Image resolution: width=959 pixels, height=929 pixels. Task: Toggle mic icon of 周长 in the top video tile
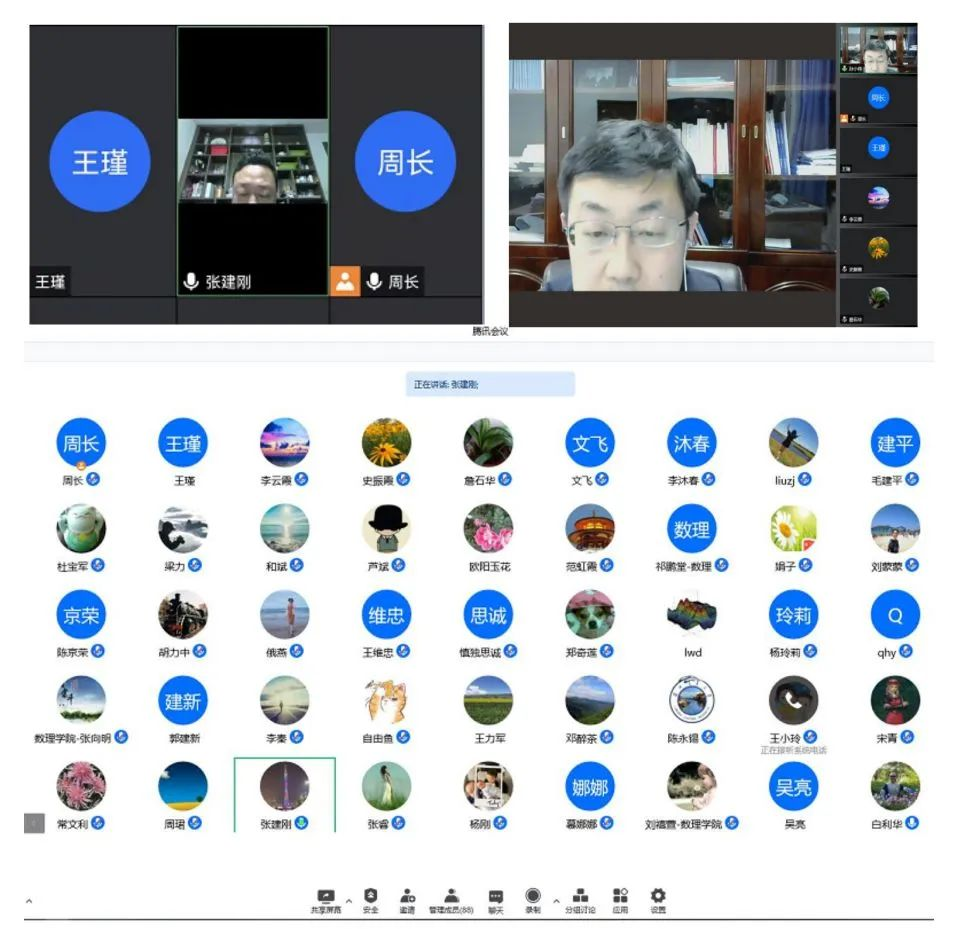[x=374, y=282]
